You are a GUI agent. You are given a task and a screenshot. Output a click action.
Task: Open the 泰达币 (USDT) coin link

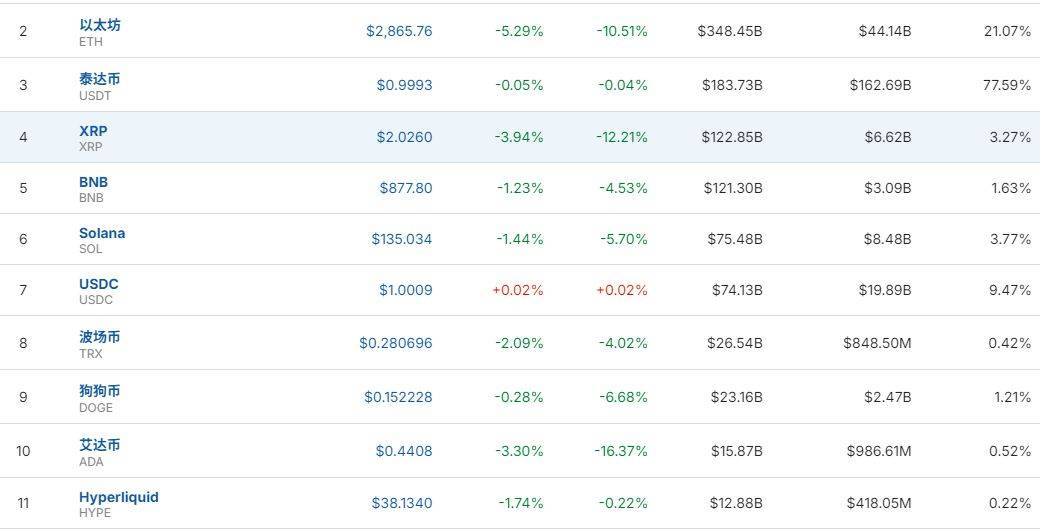100,78
